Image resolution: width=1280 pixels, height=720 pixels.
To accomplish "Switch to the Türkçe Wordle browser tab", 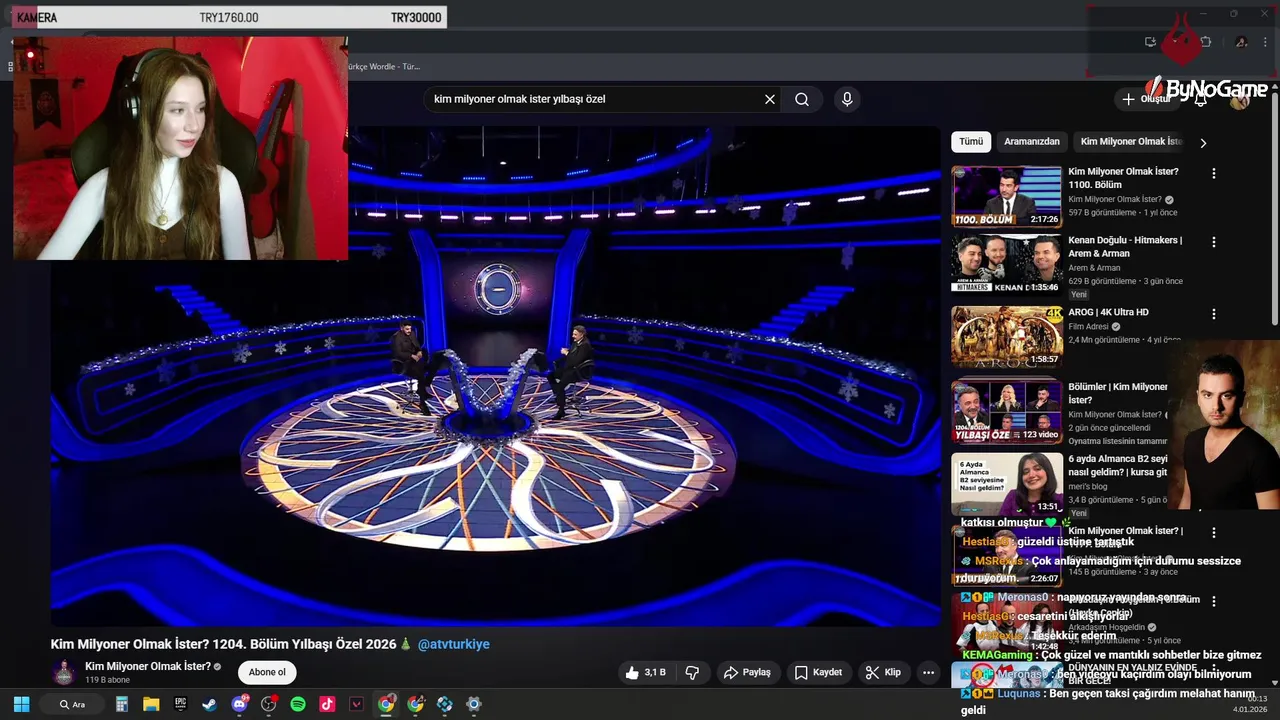I will coord(384,66).
